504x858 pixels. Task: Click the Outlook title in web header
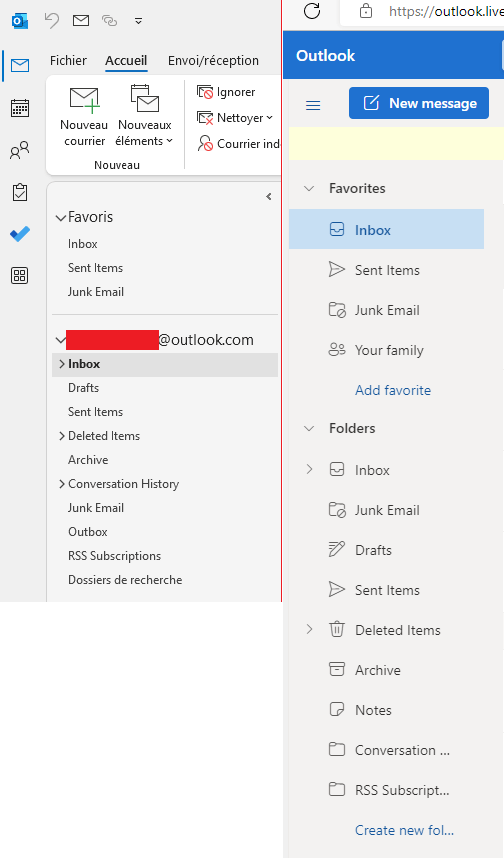325,56
